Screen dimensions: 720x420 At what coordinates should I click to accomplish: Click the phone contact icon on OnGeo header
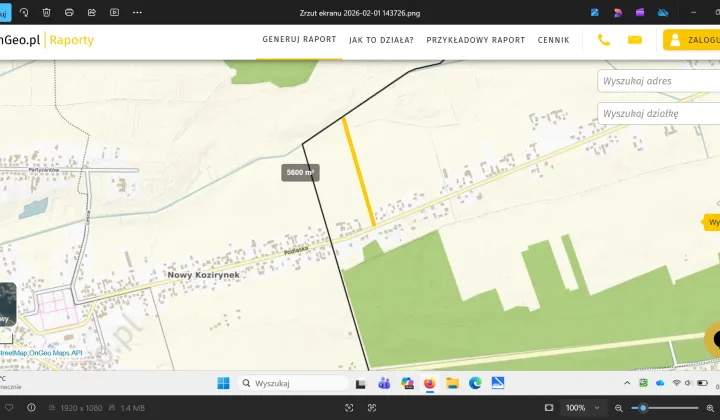pos(604,40)
